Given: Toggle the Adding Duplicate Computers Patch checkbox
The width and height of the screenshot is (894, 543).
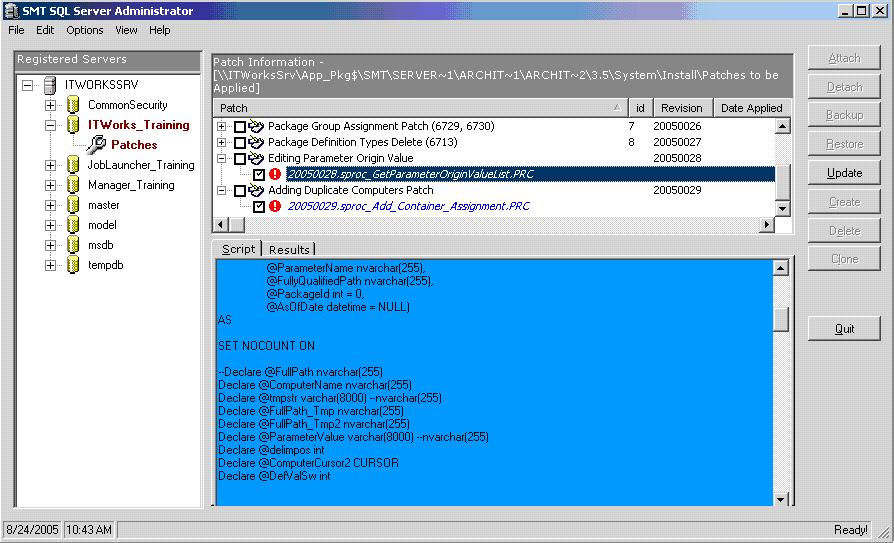Looking at the screenshot, I should (x=240, y=191).
